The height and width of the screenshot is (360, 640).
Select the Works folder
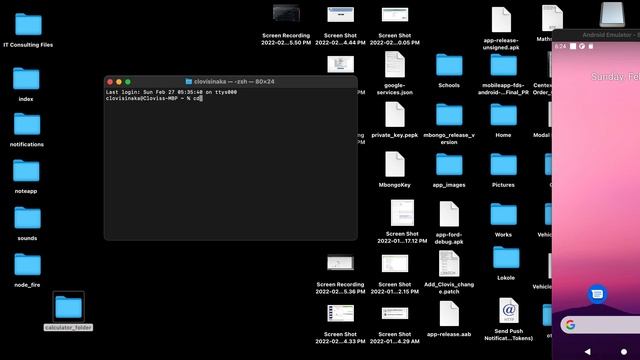(x=503, y=214)
